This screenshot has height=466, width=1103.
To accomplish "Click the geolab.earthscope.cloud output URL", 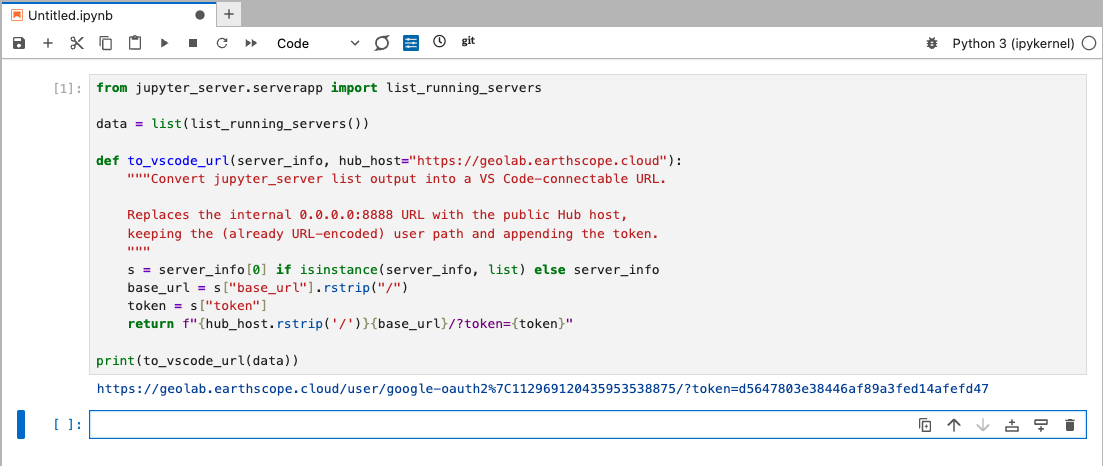I will click(x=543, y=389).
